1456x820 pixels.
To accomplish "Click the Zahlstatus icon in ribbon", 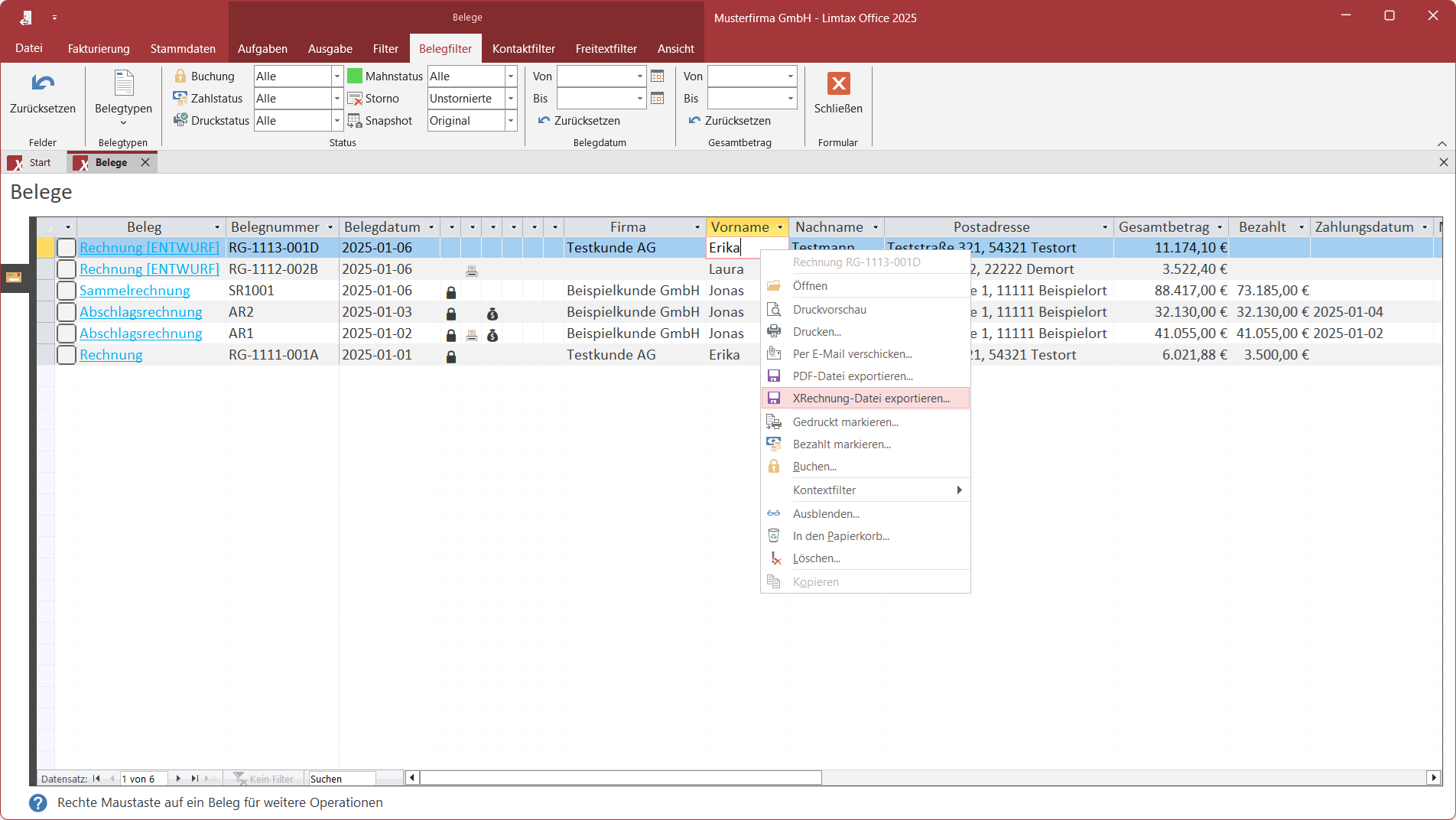I will pyautogui.click(x=180, y=98).
